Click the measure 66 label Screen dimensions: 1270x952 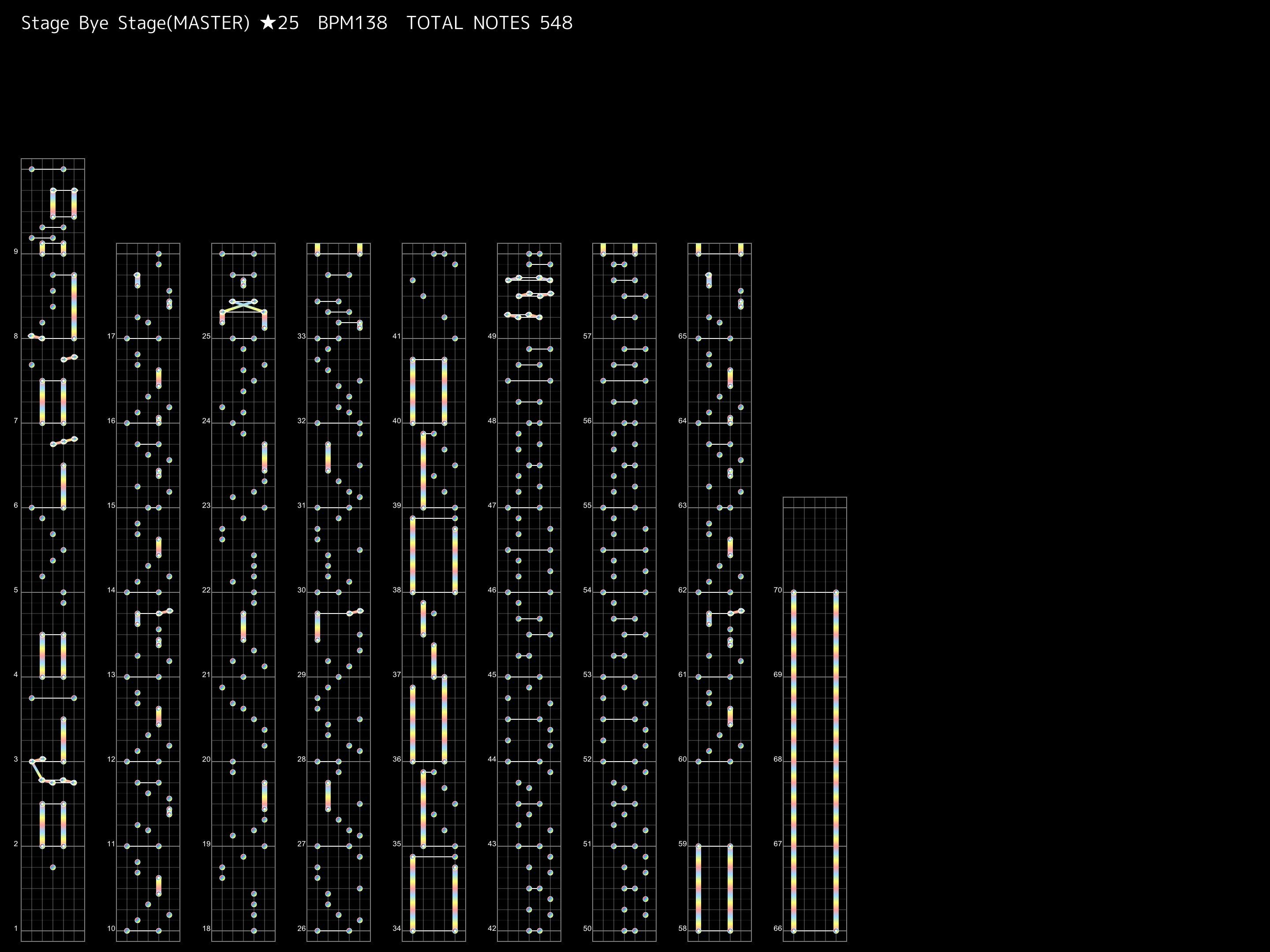point(777,929)
